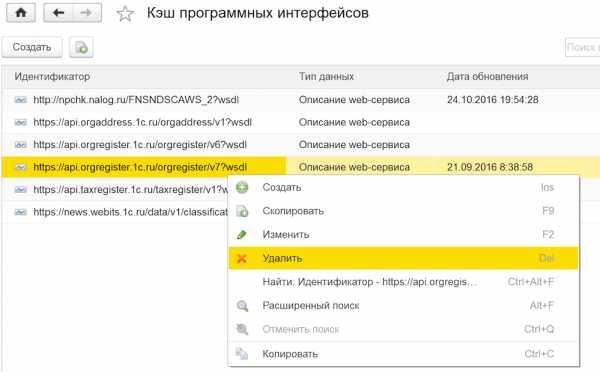The image size is (600, 372).
Task: Select the api.orgaddress.1c.ru row
Action: click(x=301, y=122)
